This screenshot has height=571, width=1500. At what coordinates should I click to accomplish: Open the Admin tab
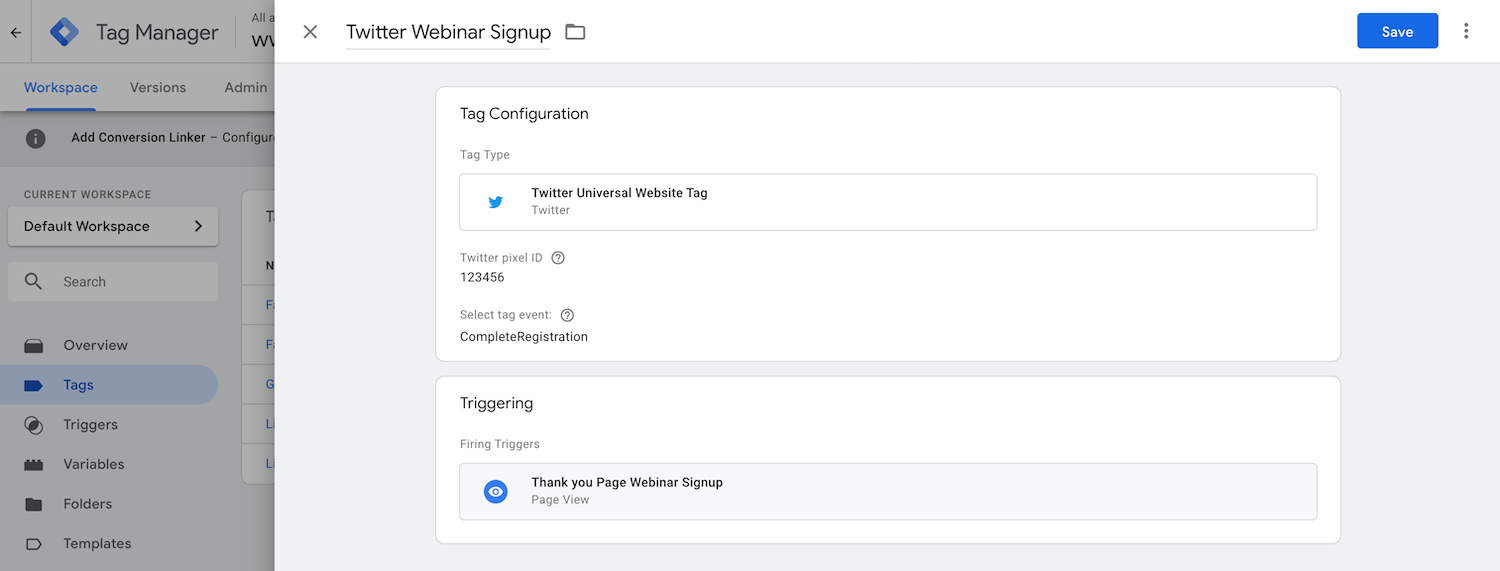(x=246, y=88)
